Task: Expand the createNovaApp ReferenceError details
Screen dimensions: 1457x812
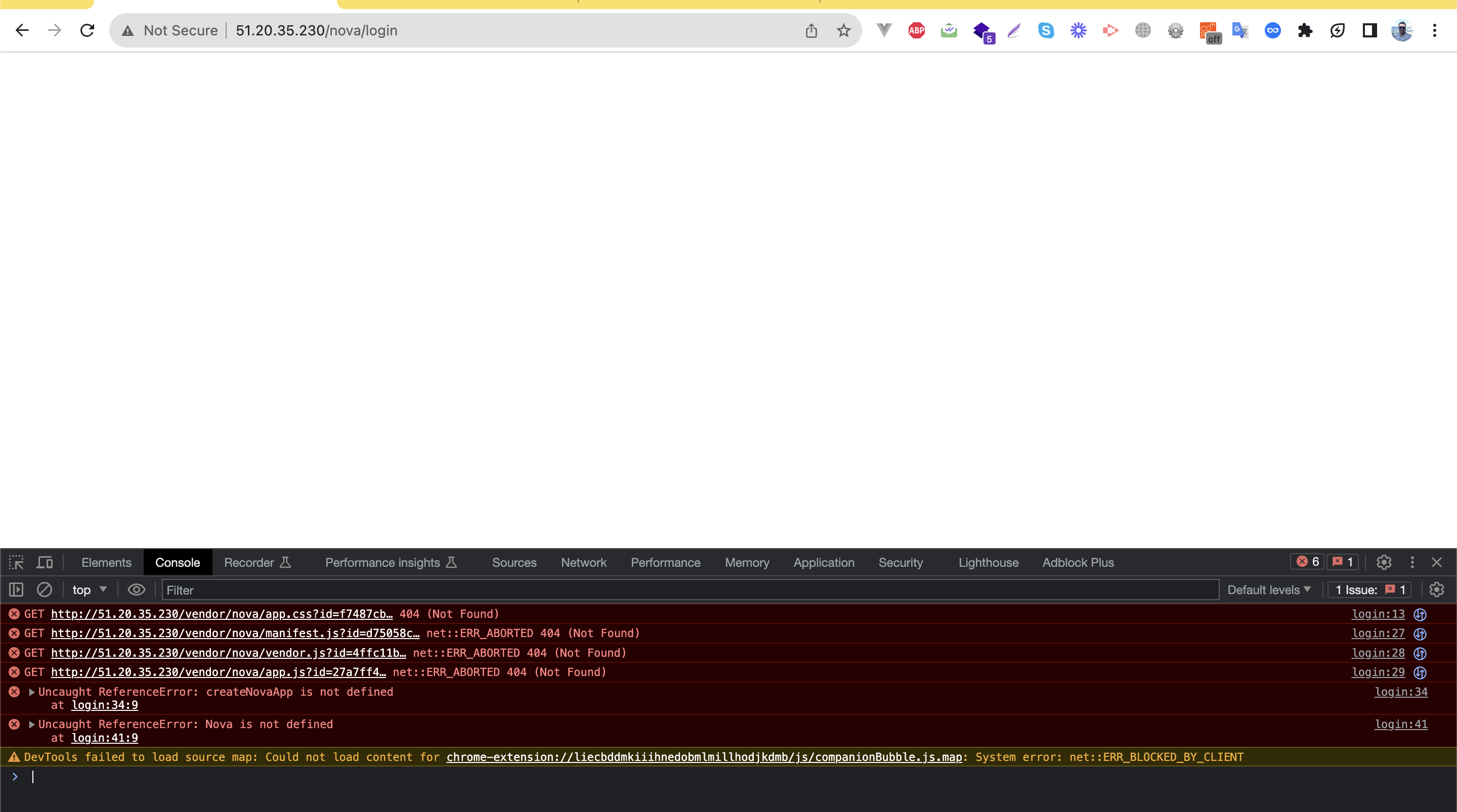Action: tap(32, 692)
